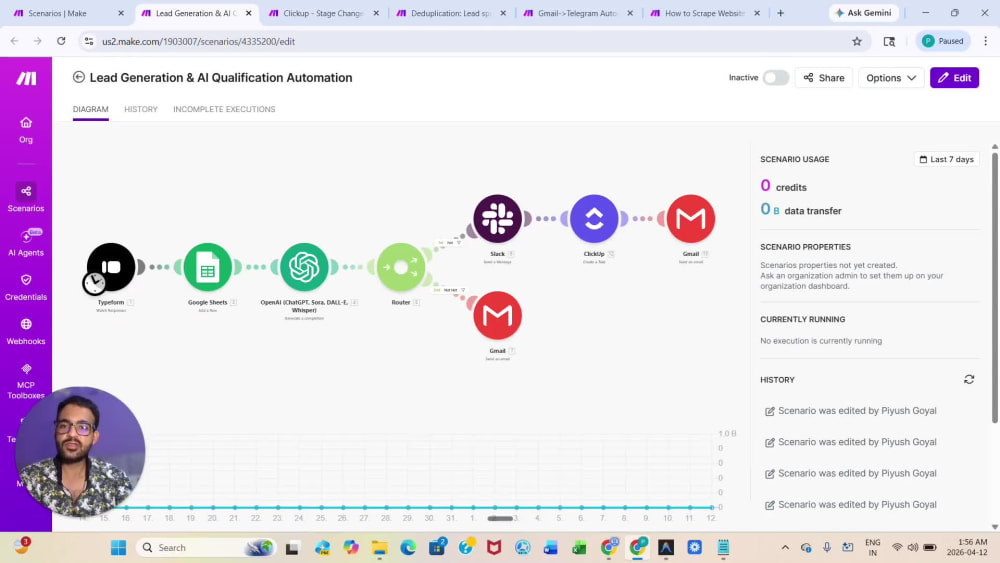
Task: Go back using arrow beside scenario title
Action: click(x=78, y=77)
